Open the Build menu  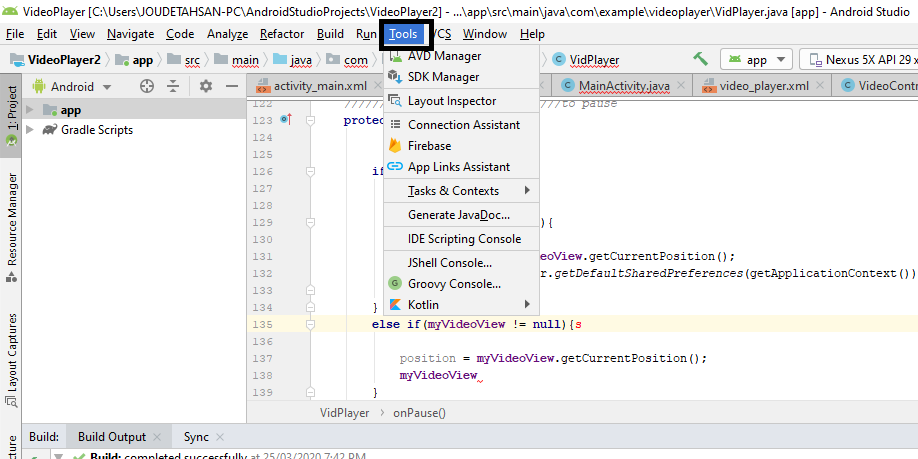(x=330, y=34)
